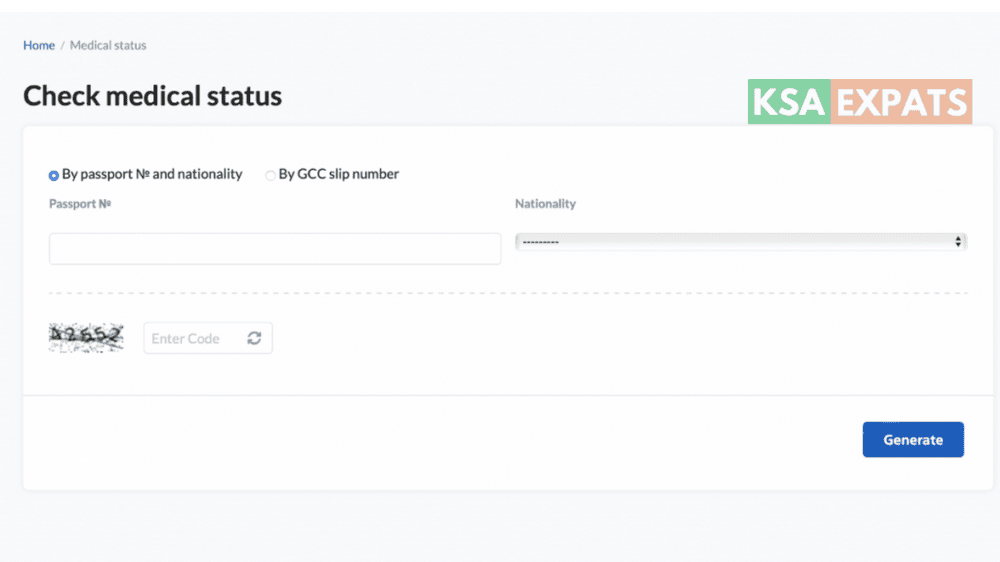Select the passport and nationality radio button
Image resolution: width=1000 pixels, height=562 pixels.
(x=54, y=175)
